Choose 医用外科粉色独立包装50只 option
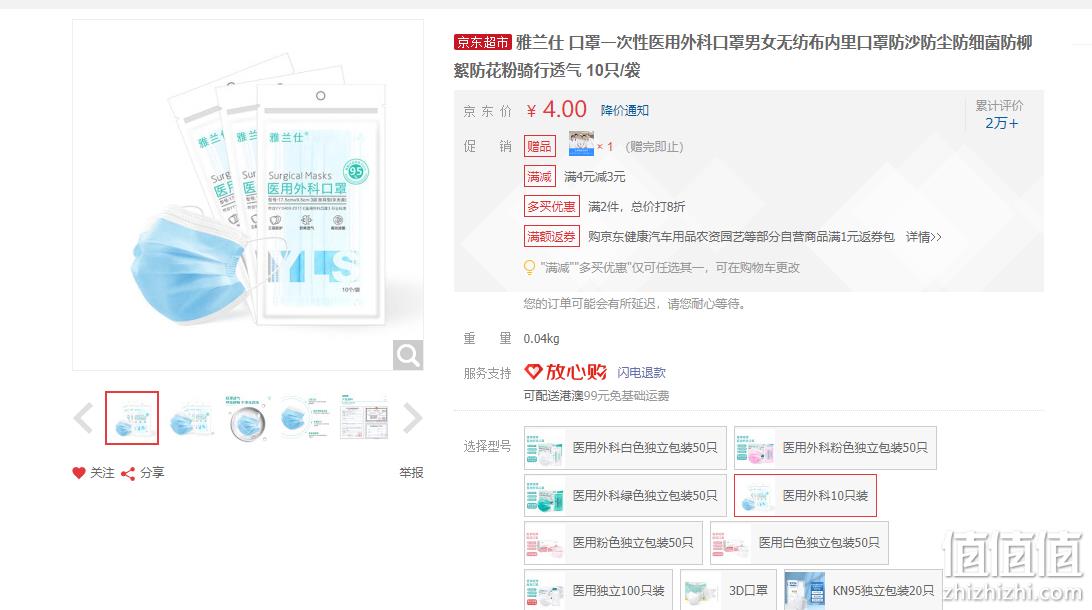 [835, 448]
